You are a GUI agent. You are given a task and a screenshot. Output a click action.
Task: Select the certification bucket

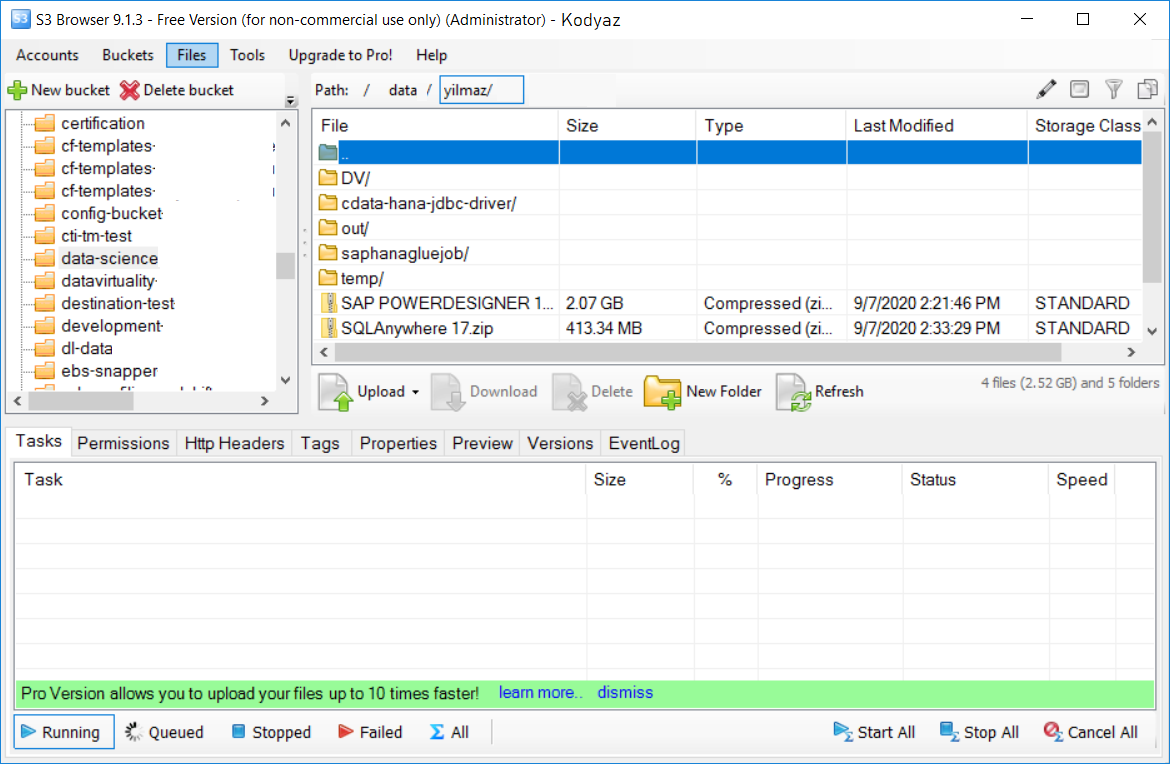(103, 123)
